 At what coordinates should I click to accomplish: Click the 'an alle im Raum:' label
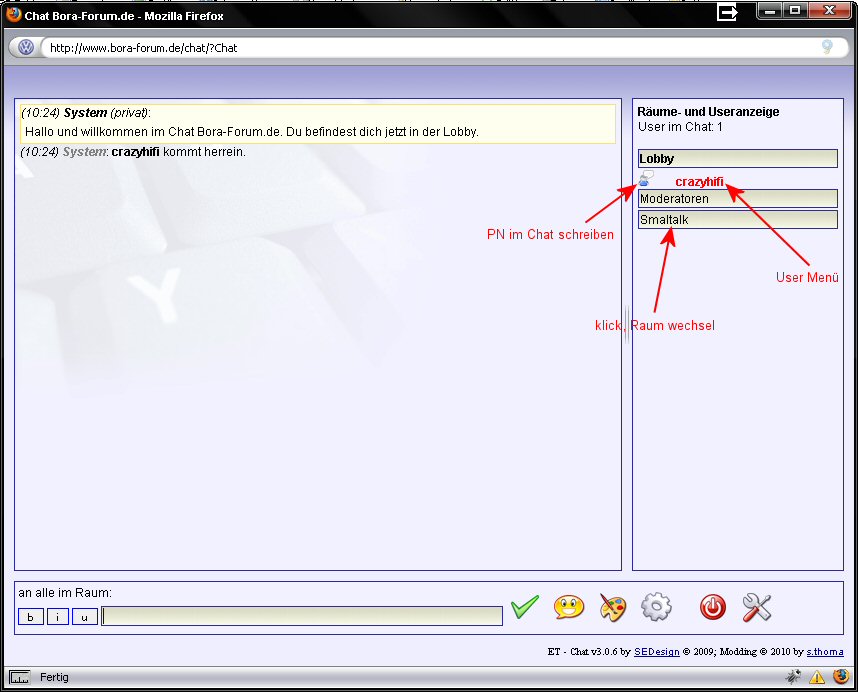[65, 593]
